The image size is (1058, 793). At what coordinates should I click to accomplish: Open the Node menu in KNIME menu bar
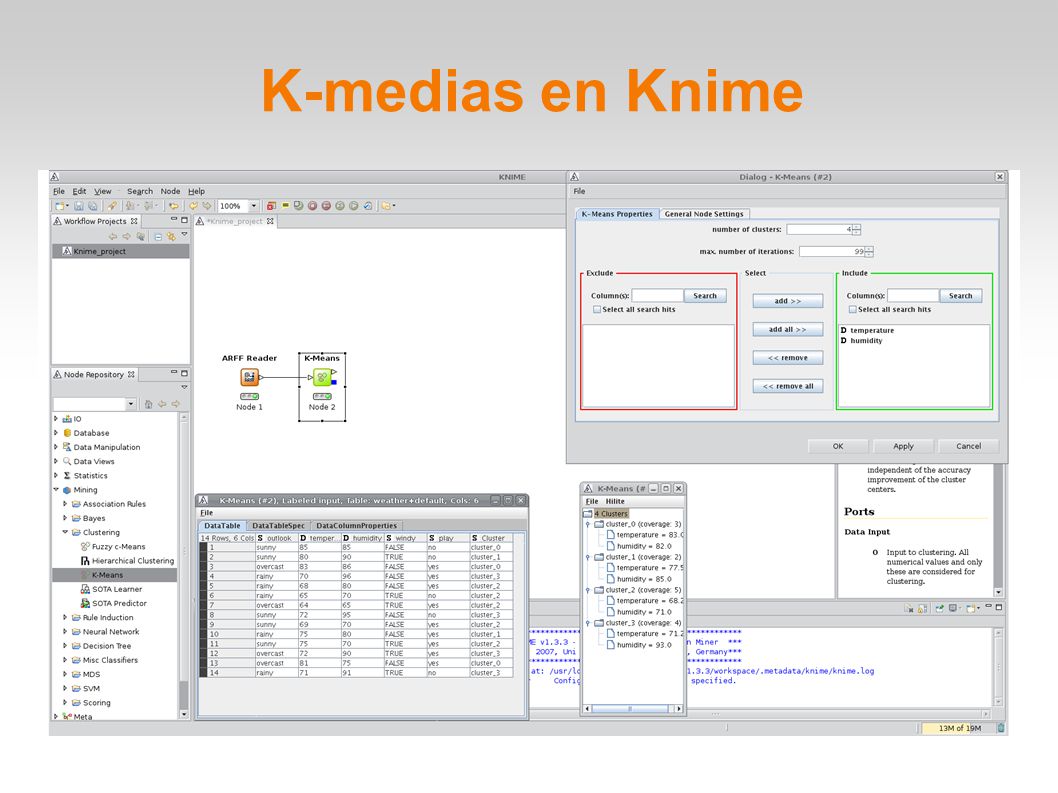tap(170, 192)
